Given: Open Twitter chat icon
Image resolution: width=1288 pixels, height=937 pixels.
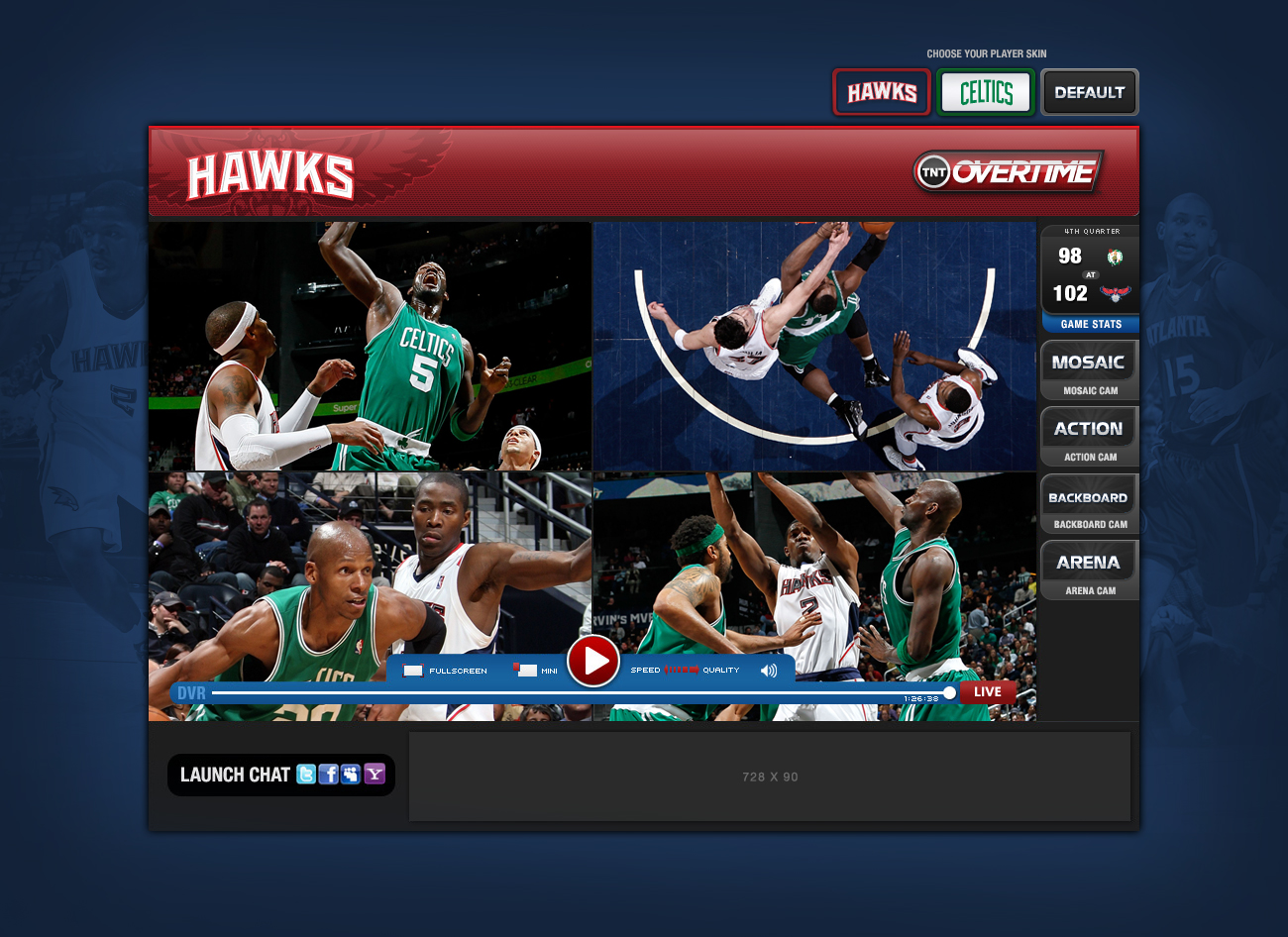Looking at the screenshot, I should pyautogui.click(x=306, y=775).
